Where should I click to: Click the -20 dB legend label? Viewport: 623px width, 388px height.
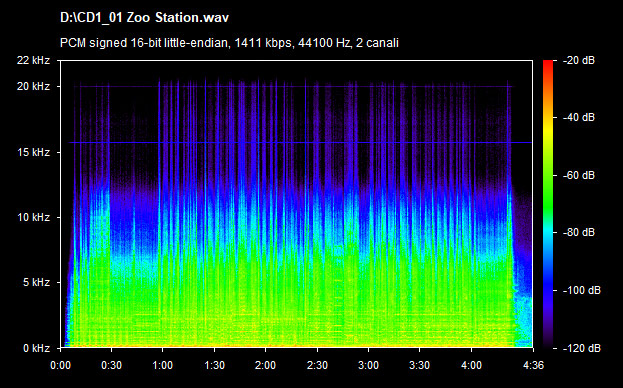(x=578, y=60)
